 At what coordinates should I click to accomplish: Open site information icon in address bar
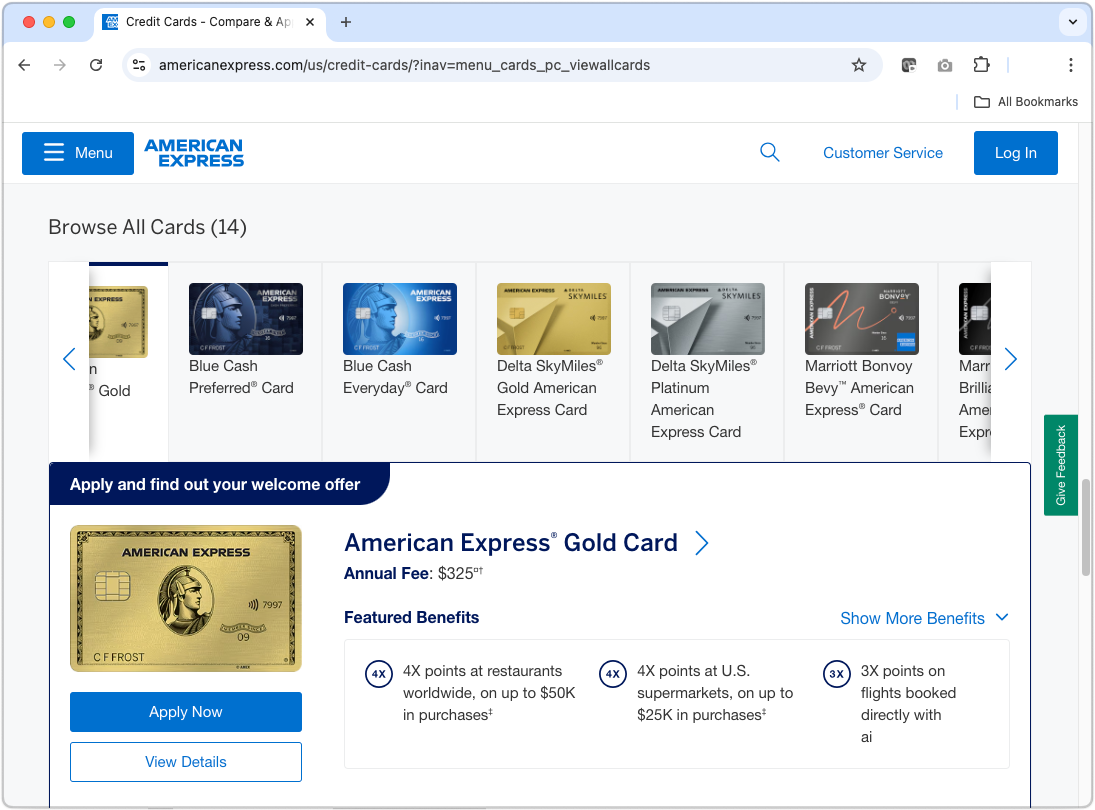[139, 65]
